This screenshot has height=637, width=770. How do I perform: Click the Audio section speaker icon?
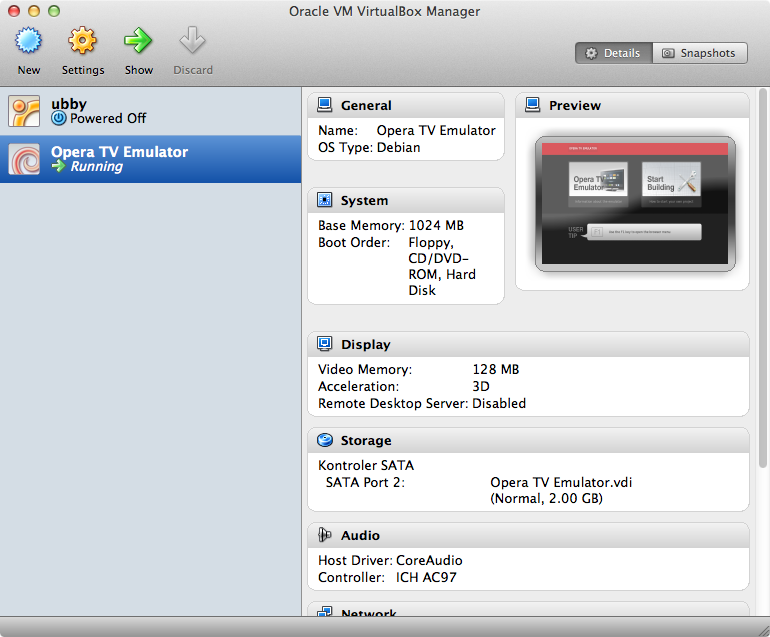[x=324, y=535]
